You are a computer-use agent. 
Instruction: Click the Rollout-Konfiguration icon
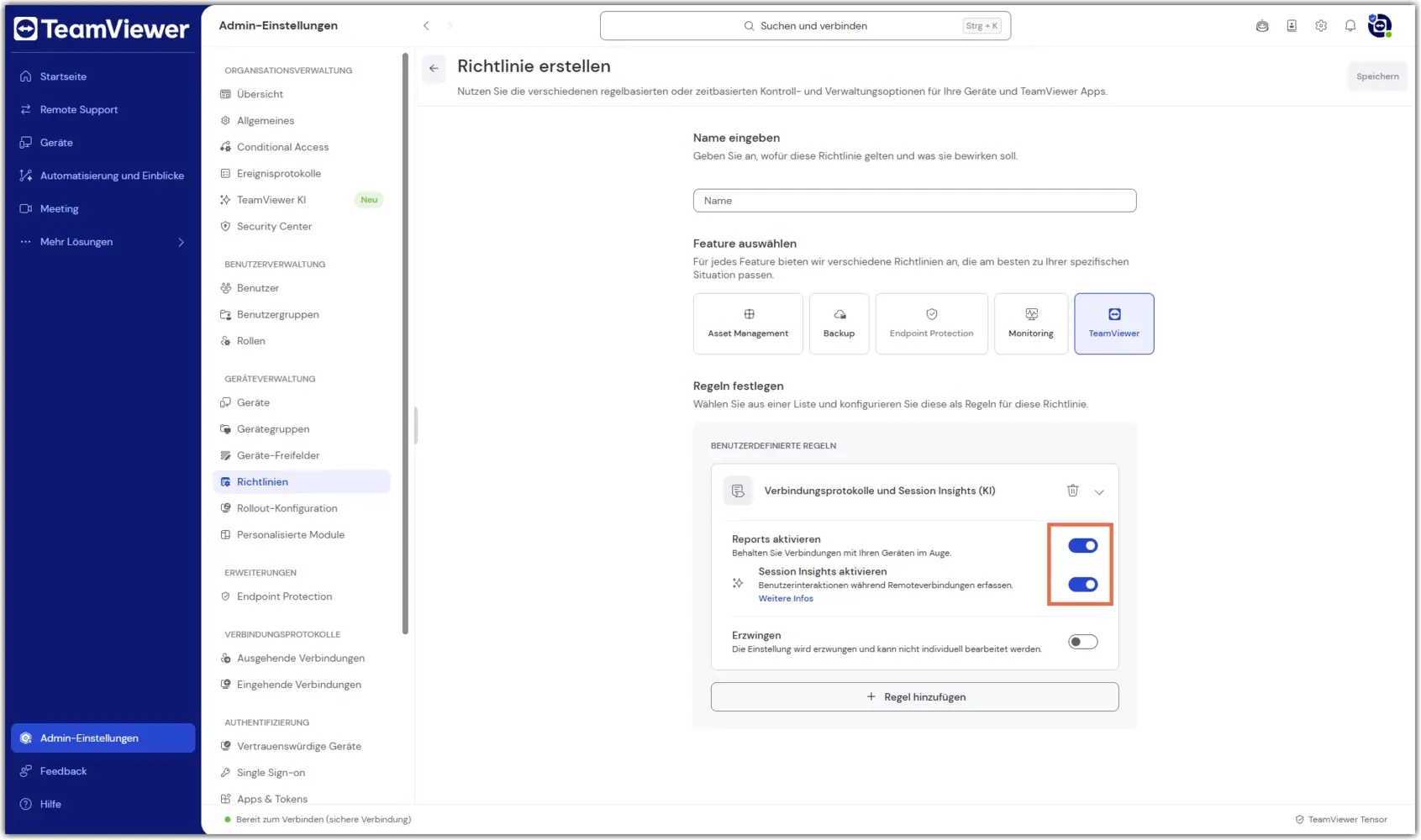225,508
